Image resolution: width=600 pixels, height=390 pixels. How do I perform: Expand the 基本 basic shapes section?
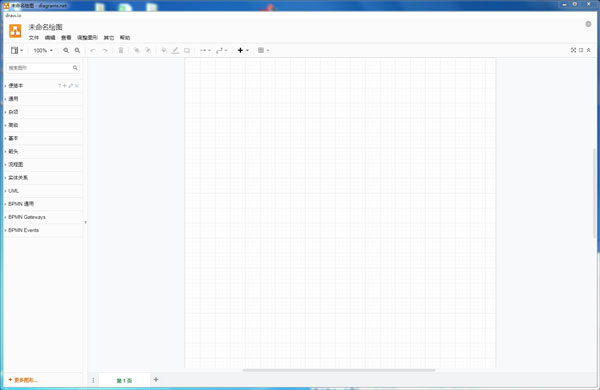[43, 138]
